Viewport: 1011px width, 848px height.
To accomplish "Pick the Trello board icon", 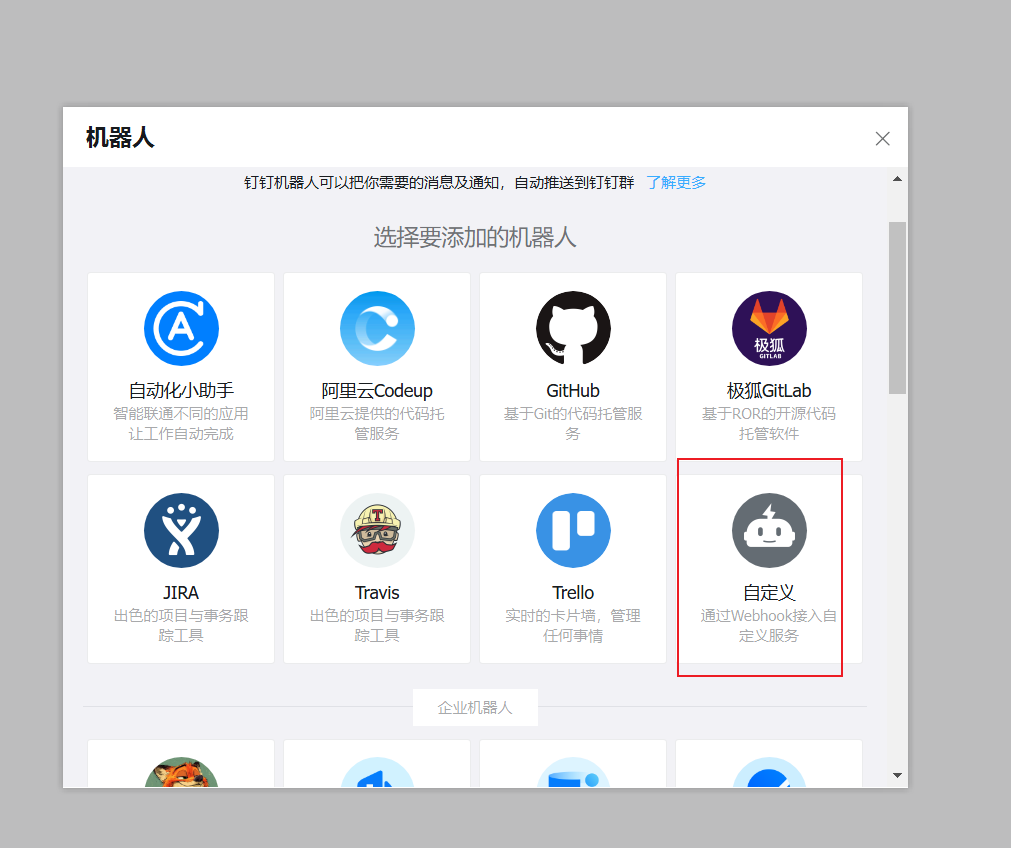I will [x=573, y=530].
